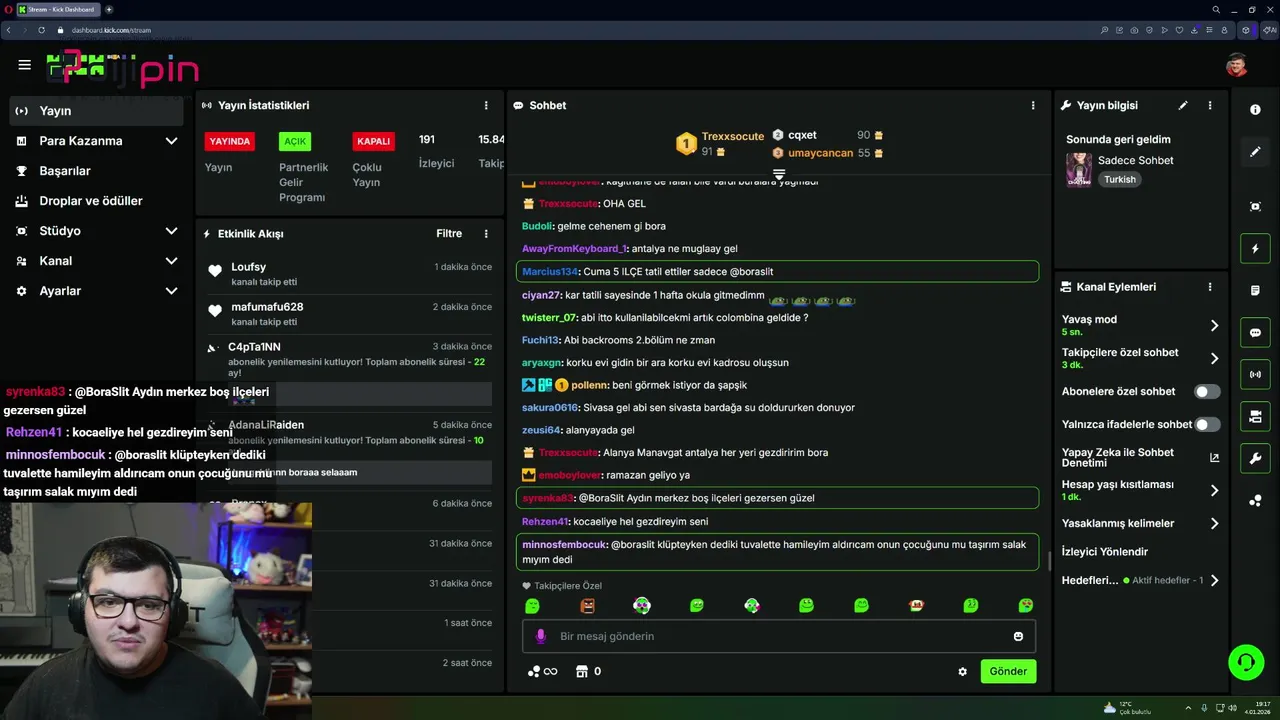1280x720 pixels.
Task: Click the red YAYINDA status badge
Action: click(230, 141)
